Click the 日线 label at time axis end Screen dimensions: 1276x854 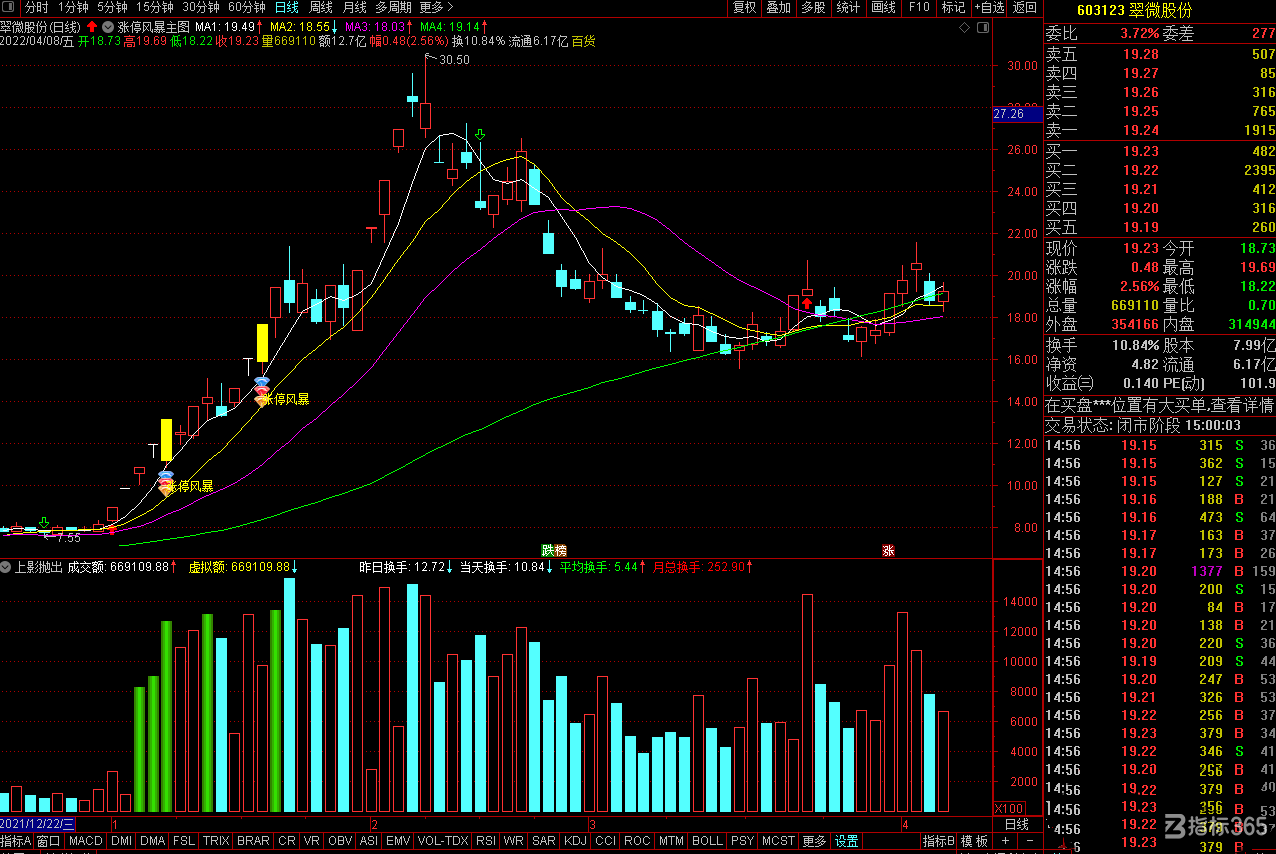coord(1016,824)
